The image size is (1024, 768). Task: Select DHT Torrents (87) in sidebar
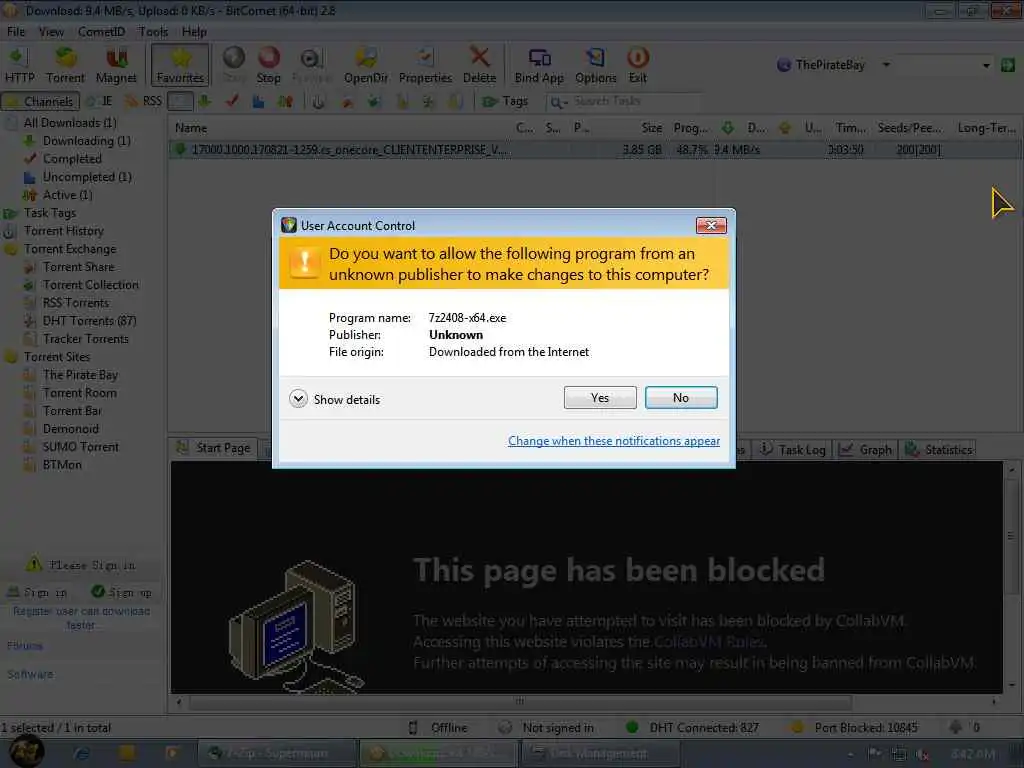(x=89, y=321)
